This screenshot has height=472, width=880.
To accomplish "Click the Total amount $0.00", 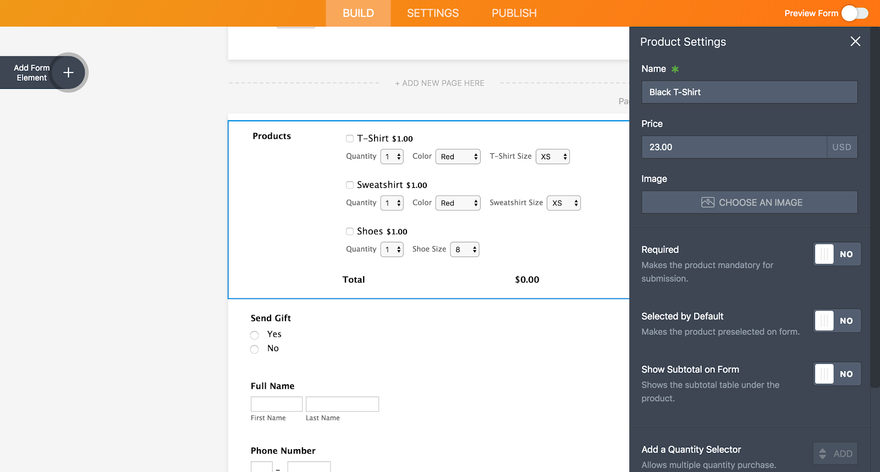I will [527, 279].
